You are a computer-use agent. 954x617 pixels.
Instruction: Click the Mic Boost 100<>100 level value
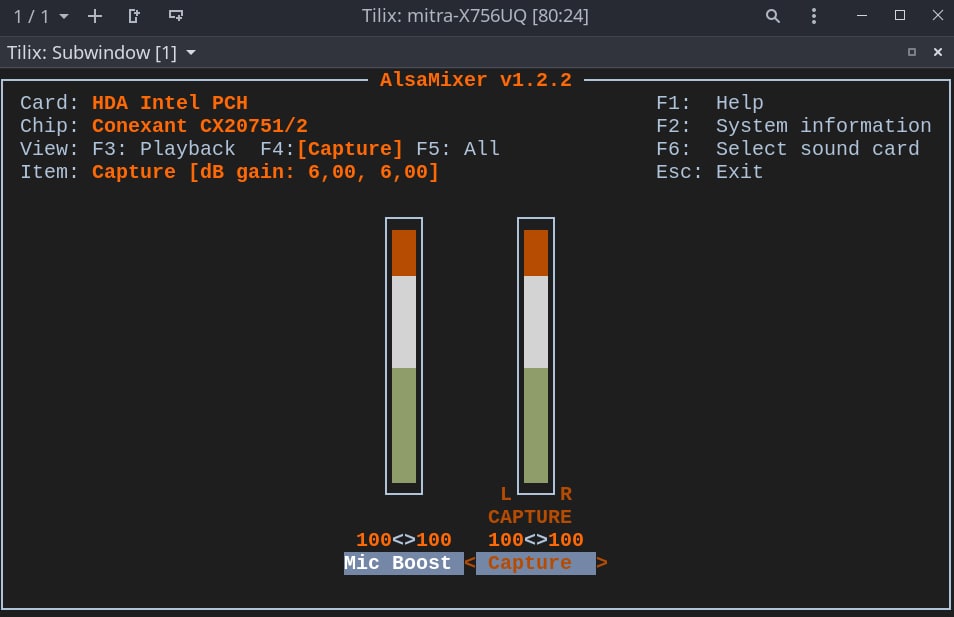(x=404, y=540)
